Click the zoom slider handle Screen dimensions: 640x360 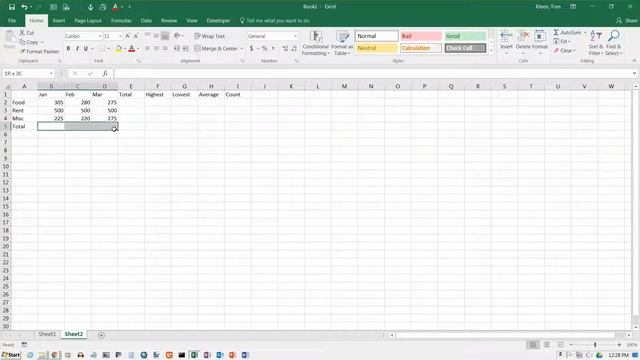595,345
